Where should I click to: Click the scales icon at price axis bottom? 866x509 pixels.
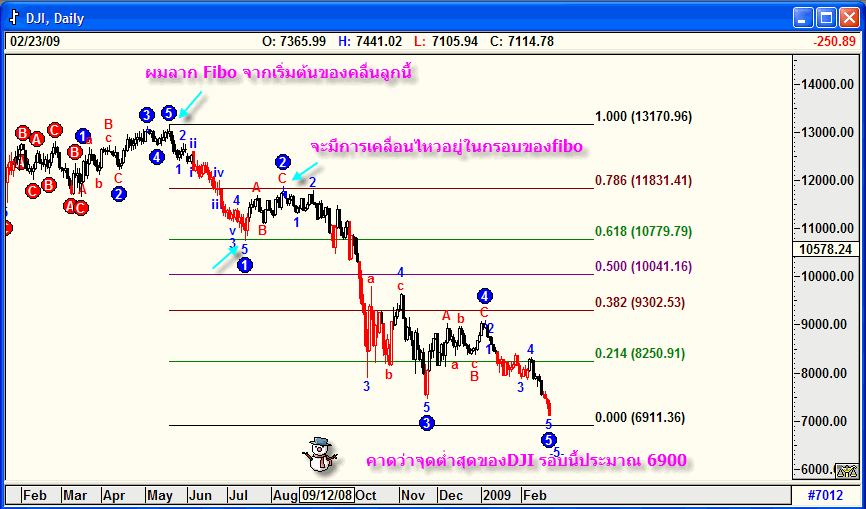pos(847,471)
